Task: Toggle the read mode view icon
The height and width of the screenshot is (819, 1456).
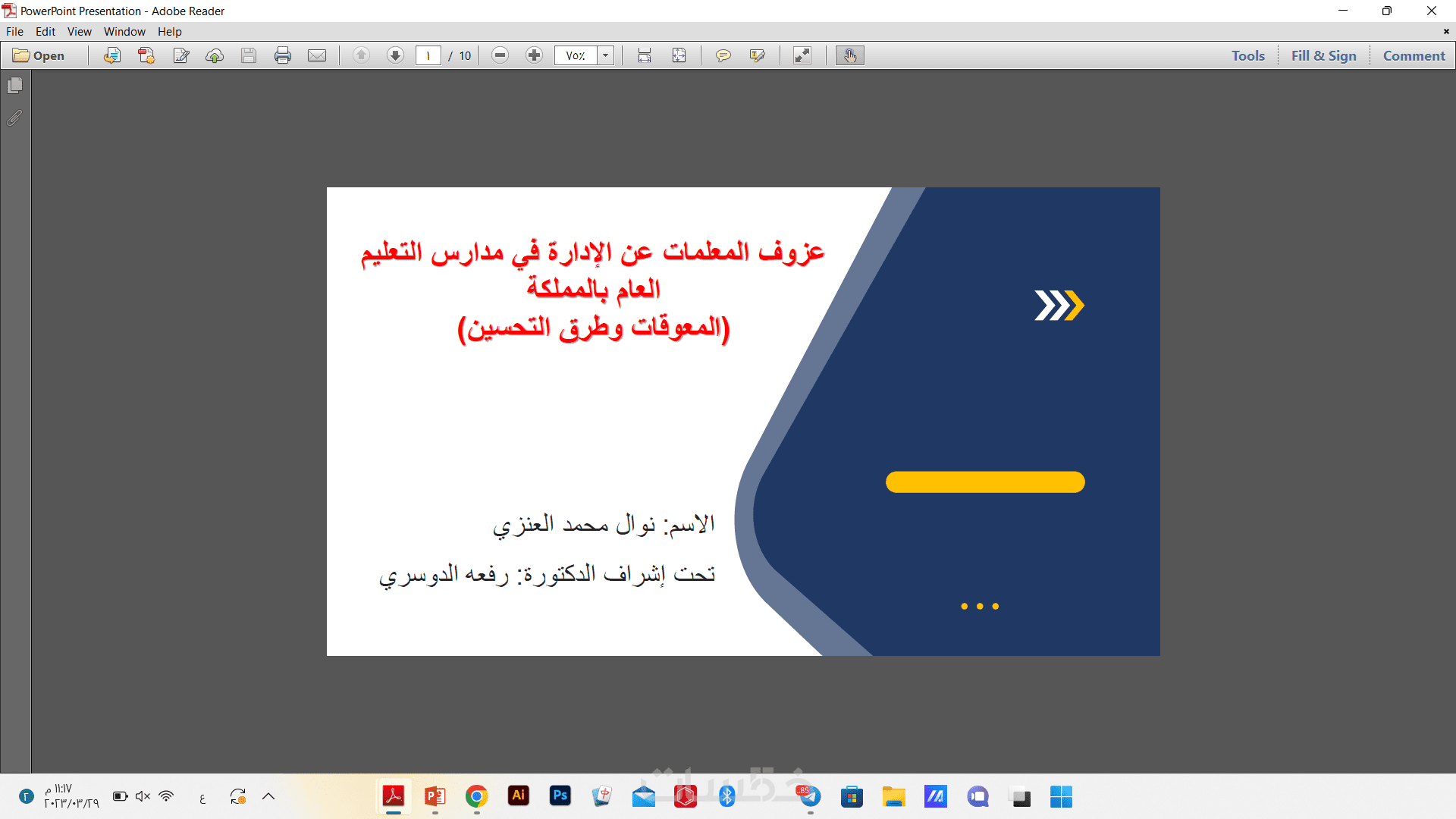Action: (x=802, y=55)
